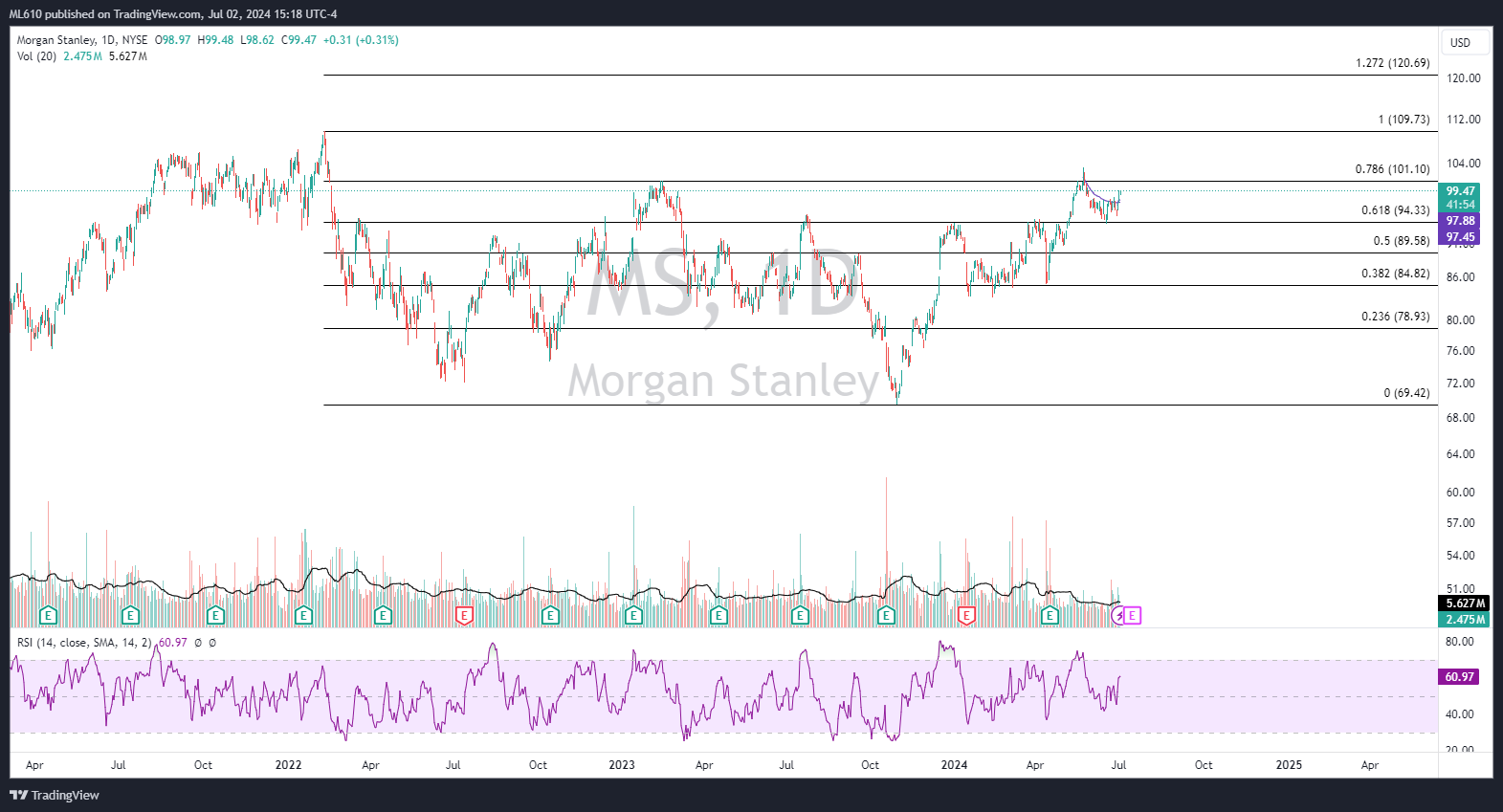Click the 40.00 RSI axis label
Viewport: 1503px width, 812px height.
(x=1461, y=714)
